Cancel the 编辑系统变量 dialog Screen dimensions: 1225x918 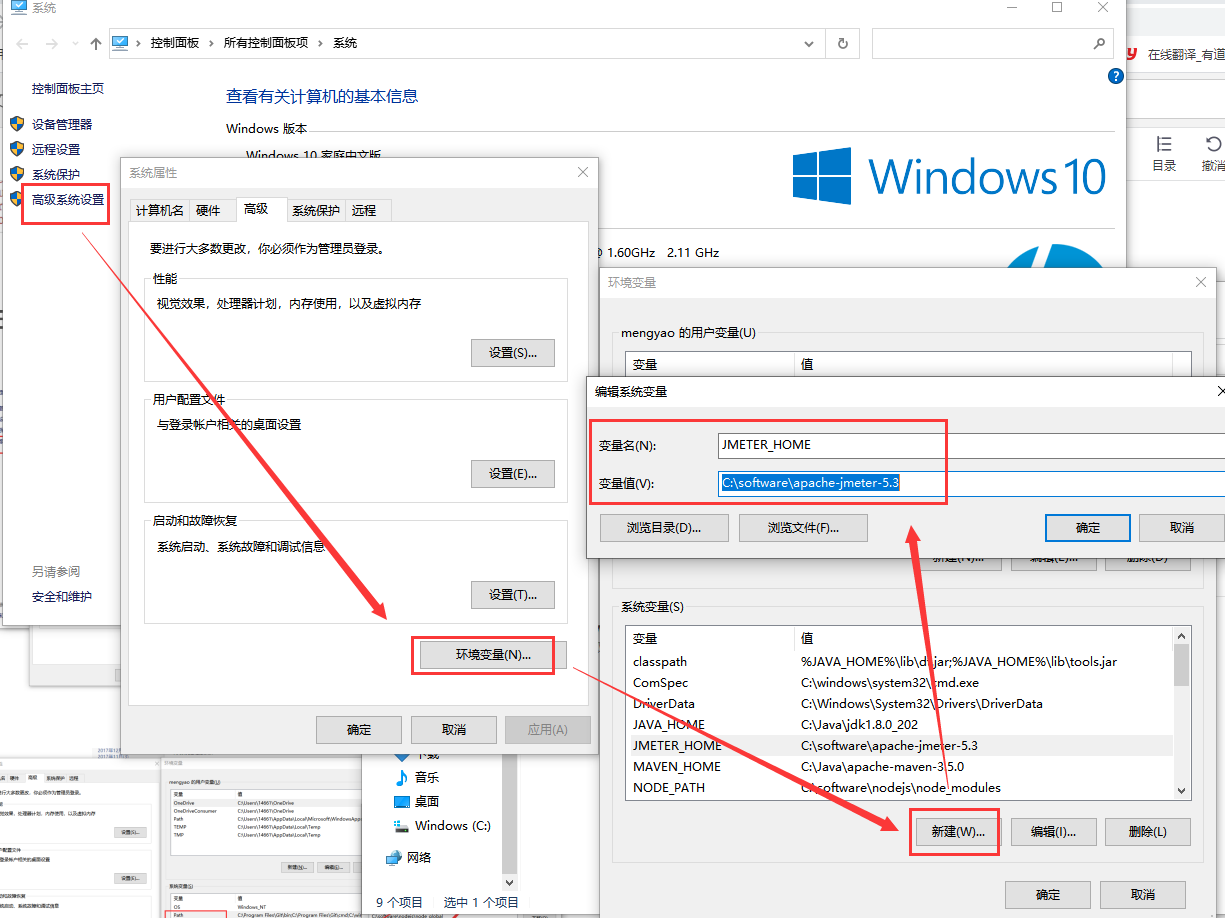1182,528
